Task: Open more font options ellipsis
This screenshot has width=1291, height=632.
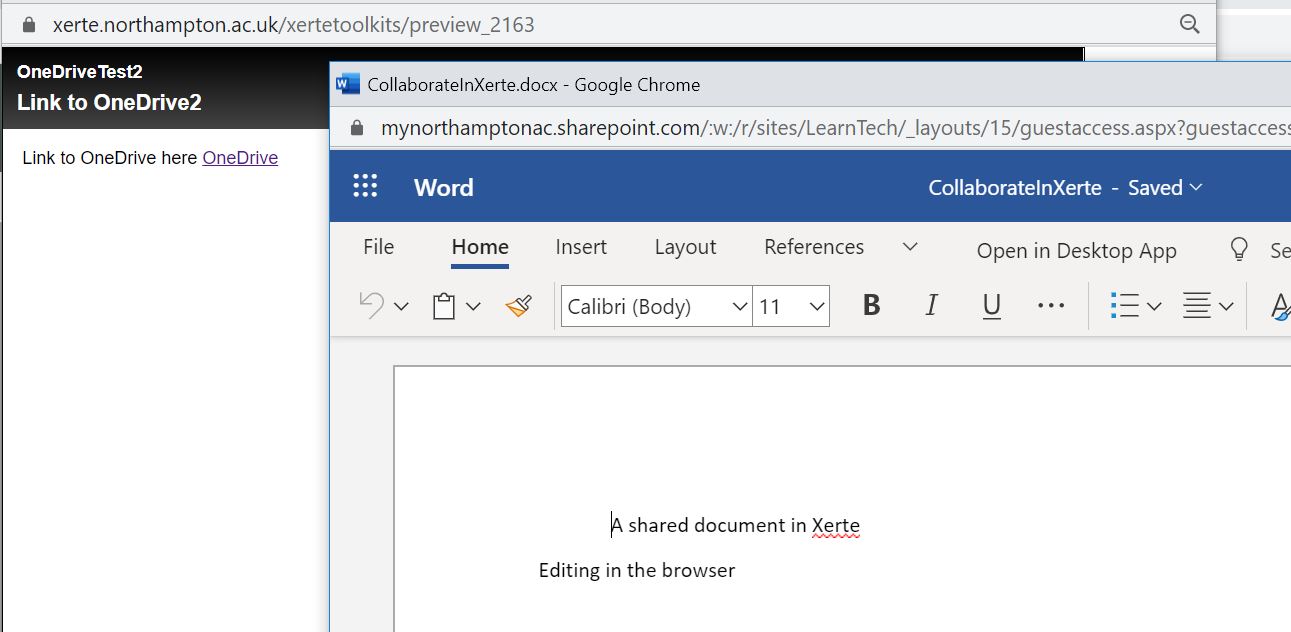Action: [x=1051, y=306]
